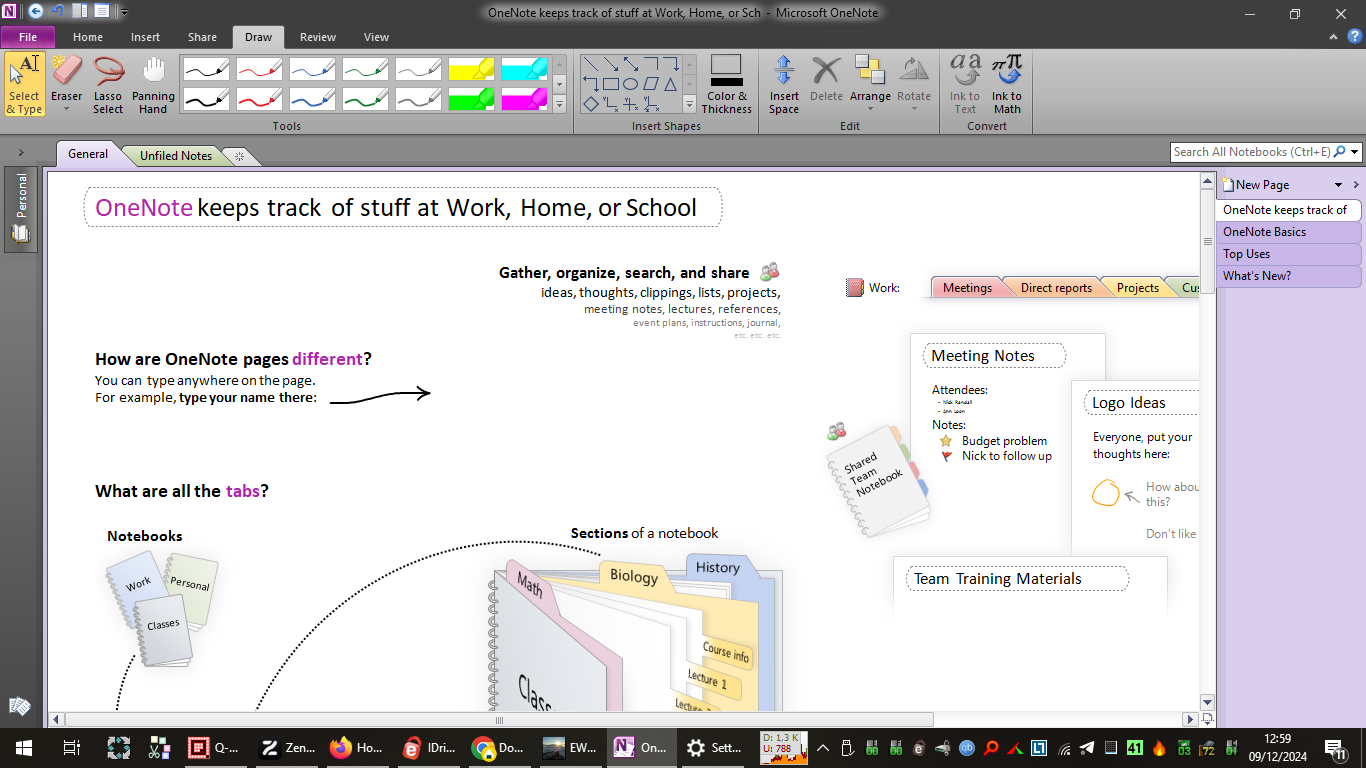The height and width of the screenshot is (768, 1366).
Task: Open the What's New? page
Action: coord(1288,276)
